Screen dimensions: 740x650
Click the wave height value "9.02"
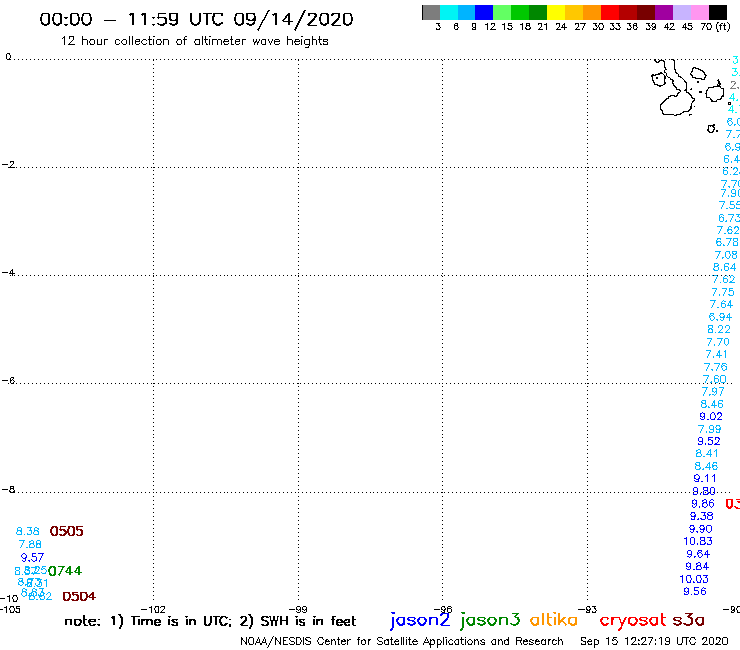[711, 416]
